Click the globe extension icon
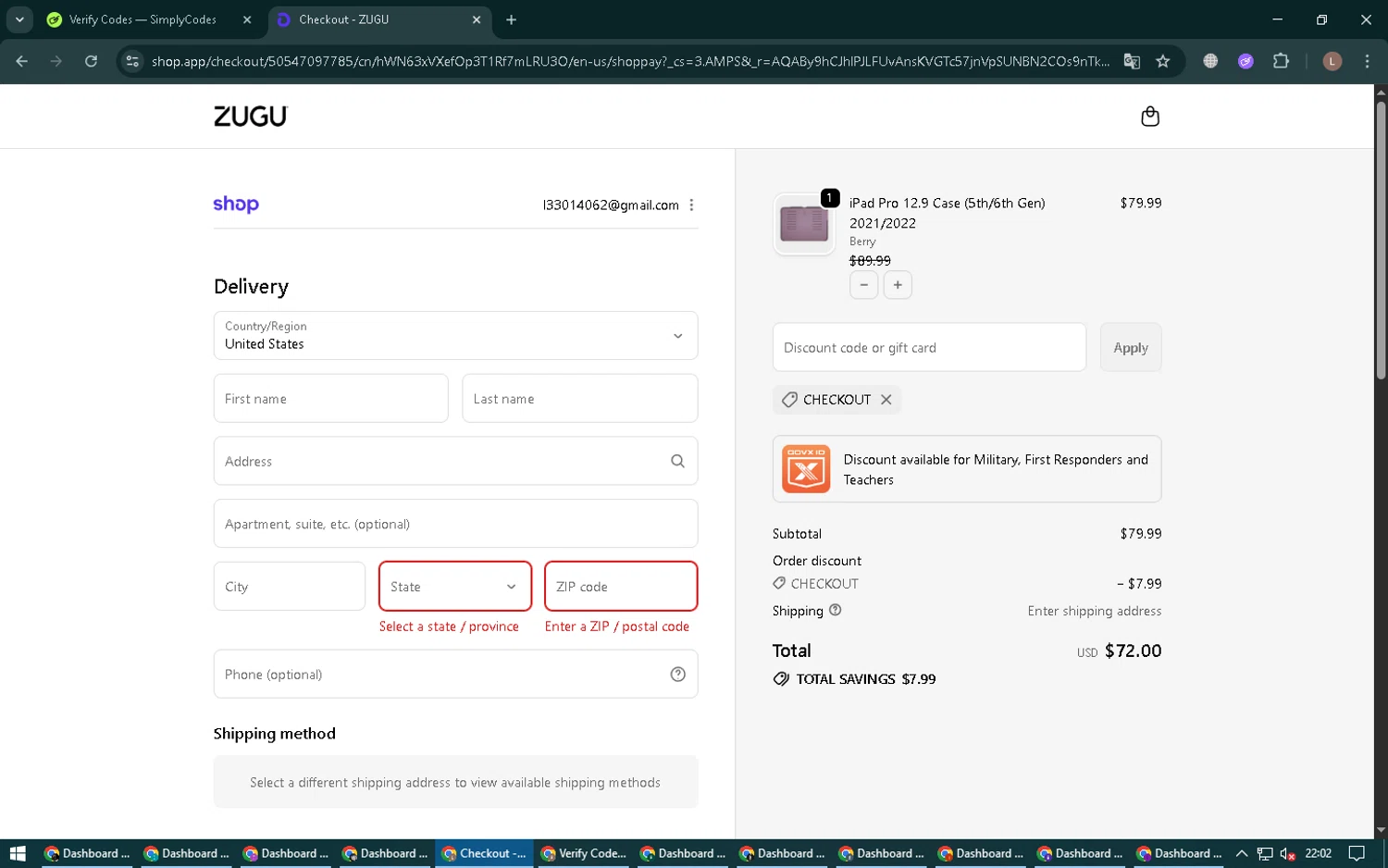This screenshot has height=868, width=1388. [x=1210, y=61]
